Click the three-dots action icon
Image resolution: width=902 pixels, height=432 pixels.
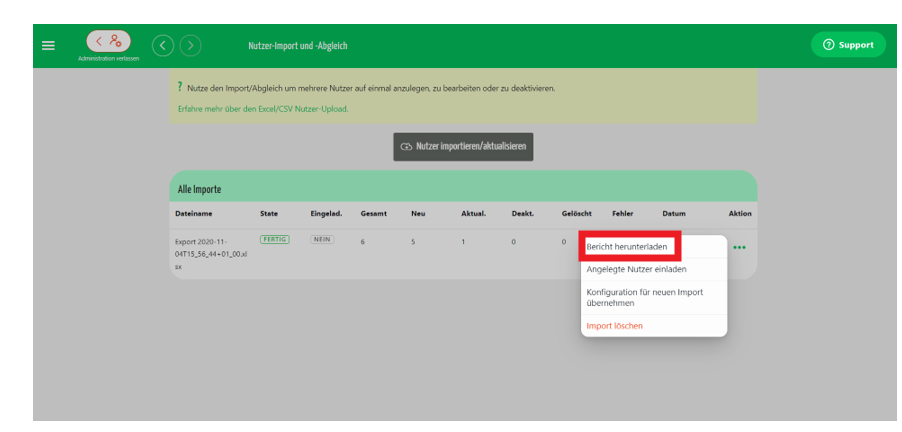click(740, 247)
